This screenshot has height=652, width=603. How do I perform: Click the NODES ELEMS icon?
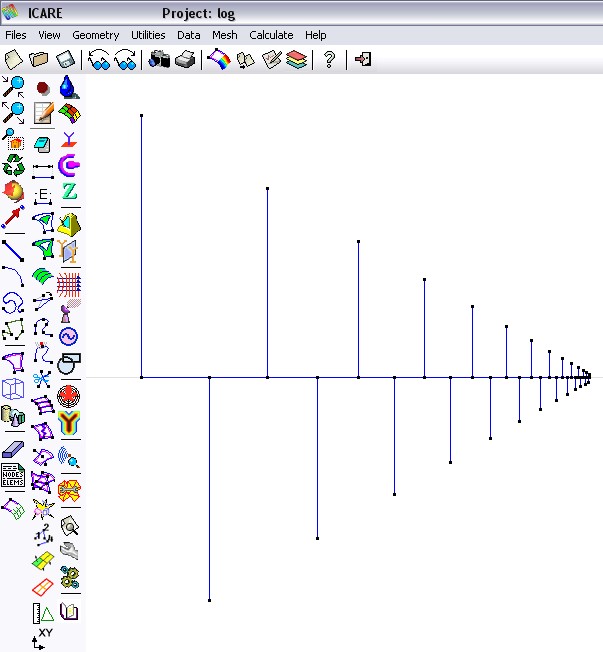point(13,476)
